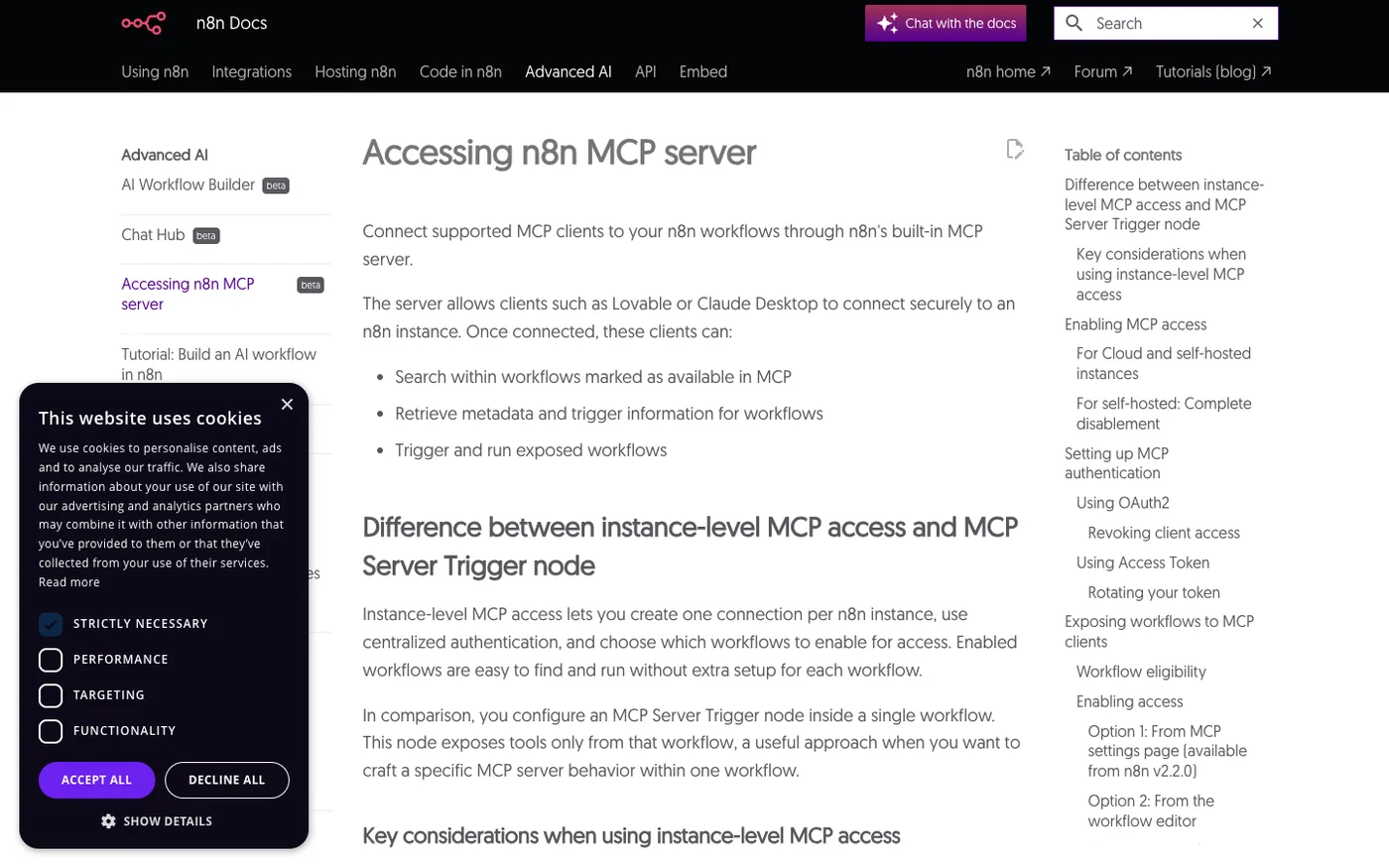Click the magnifier icon in the search bar
Screen dimensions: 1389x868
[x=1073, y=23]
